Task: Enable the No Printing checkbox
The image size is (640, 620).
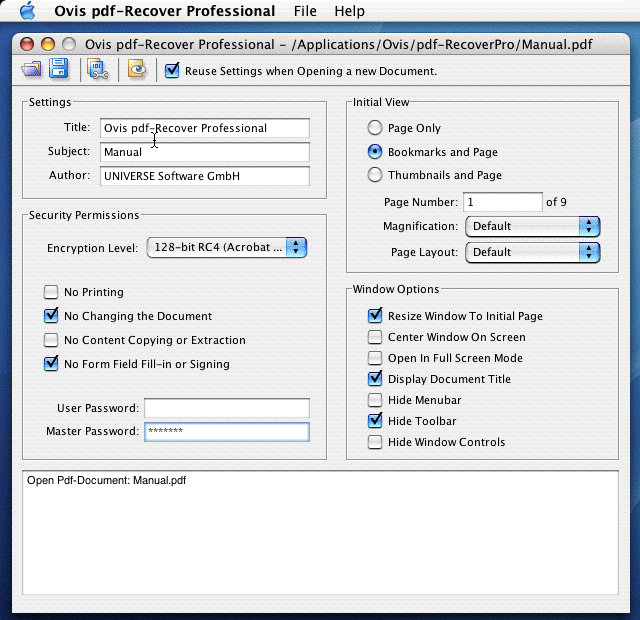Action: (x=51, y=292)
